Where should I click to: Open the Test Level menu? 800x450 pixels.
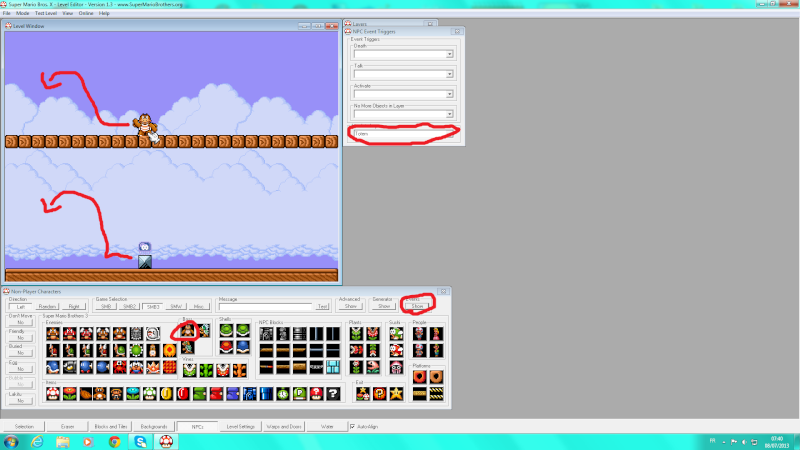pos(45,13)
